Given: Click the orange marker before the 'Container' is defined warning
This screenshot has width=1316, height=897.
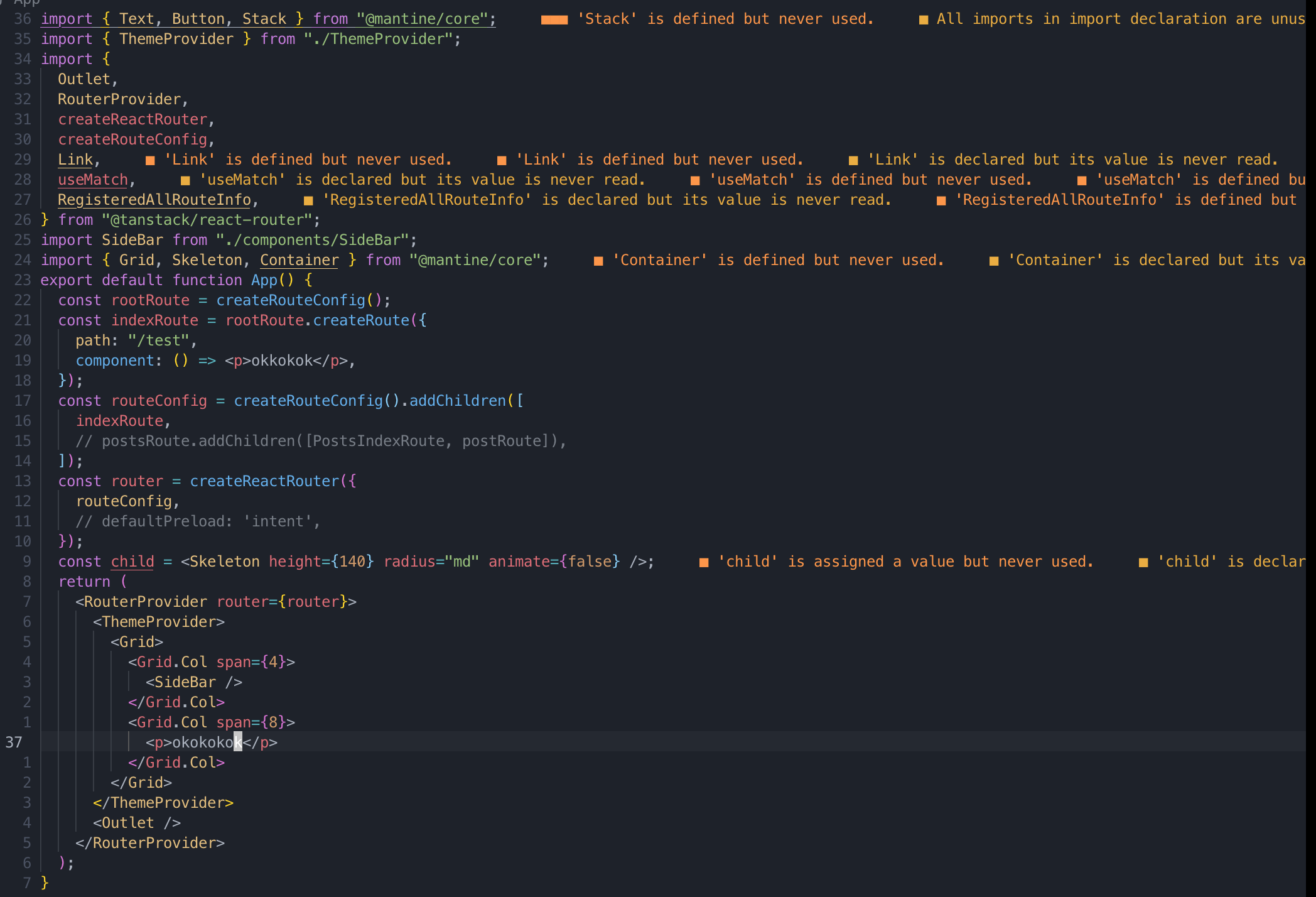Looking at the screenshot, I should click(x=598, y=261).
